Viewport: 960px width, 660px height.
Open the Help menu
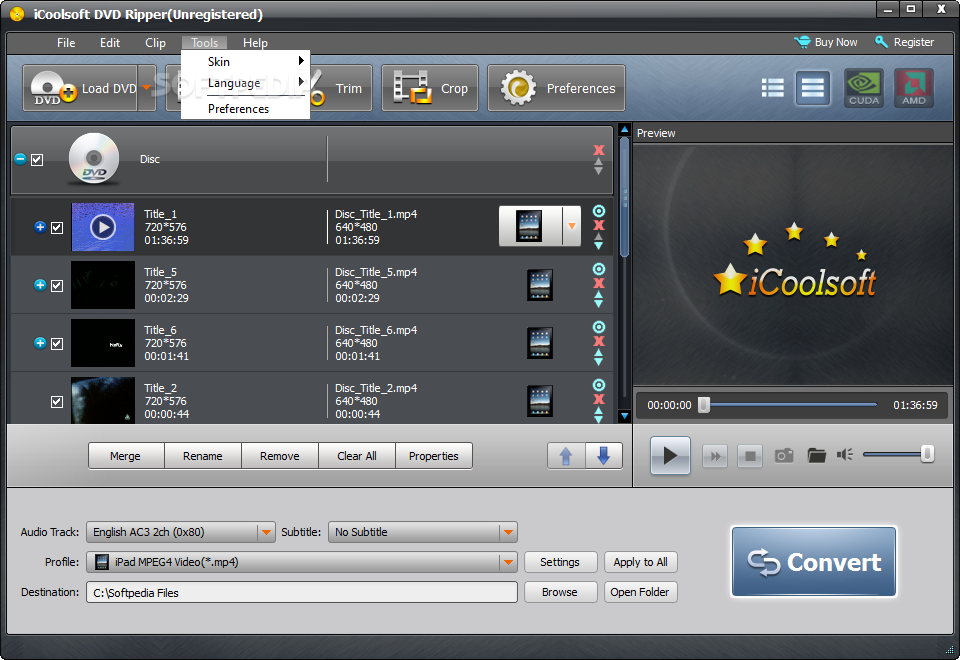tap(255, 43)
